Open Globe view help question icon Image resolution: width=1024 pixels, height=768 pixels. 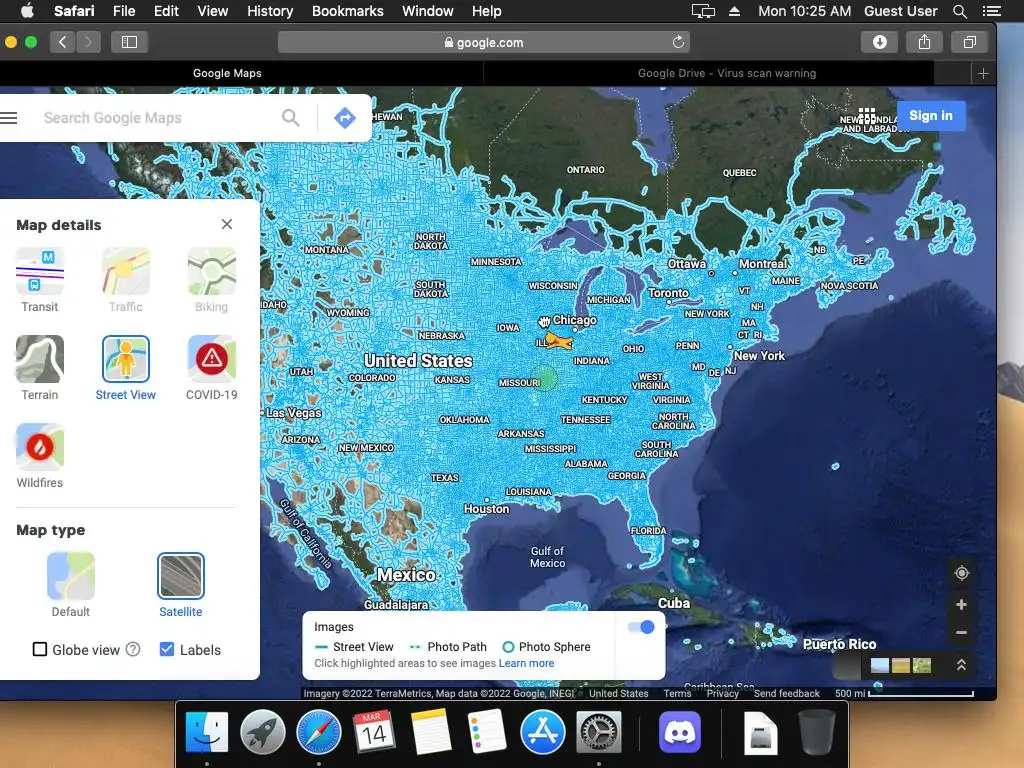pos(133,649)
